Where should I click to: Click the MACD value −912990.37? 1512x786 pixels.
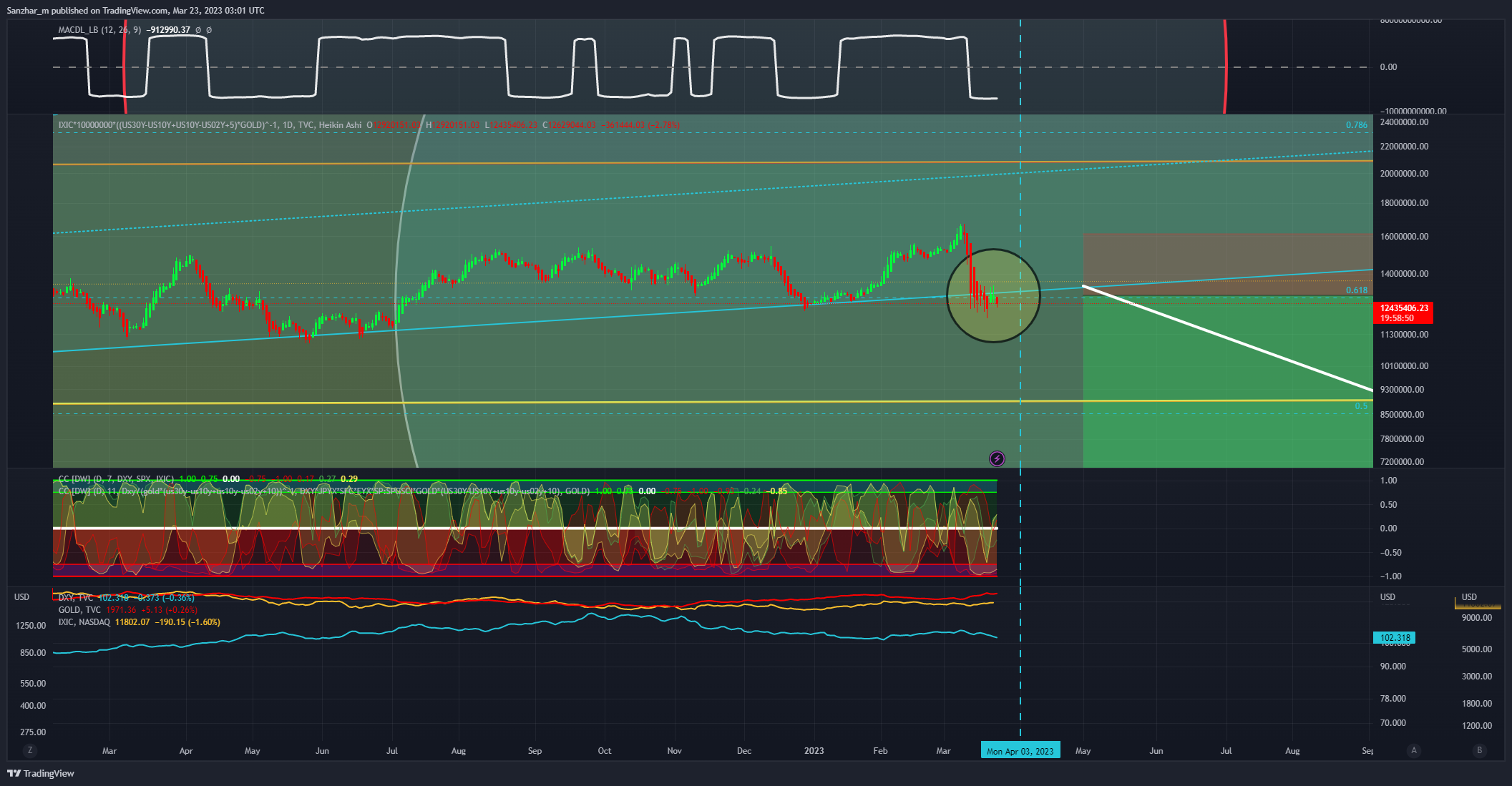tap(168, 30)
